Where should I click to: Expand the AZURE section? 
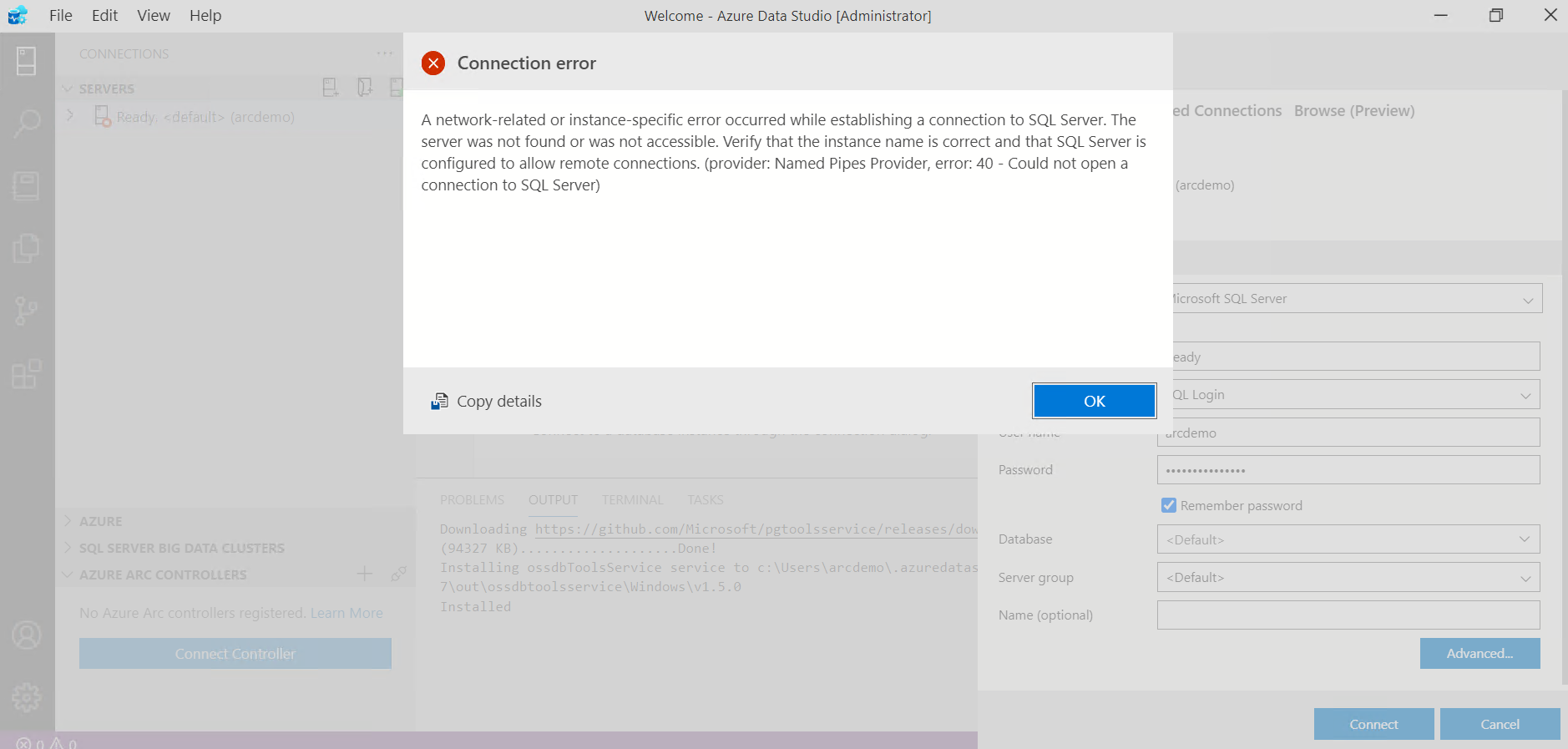68,521
